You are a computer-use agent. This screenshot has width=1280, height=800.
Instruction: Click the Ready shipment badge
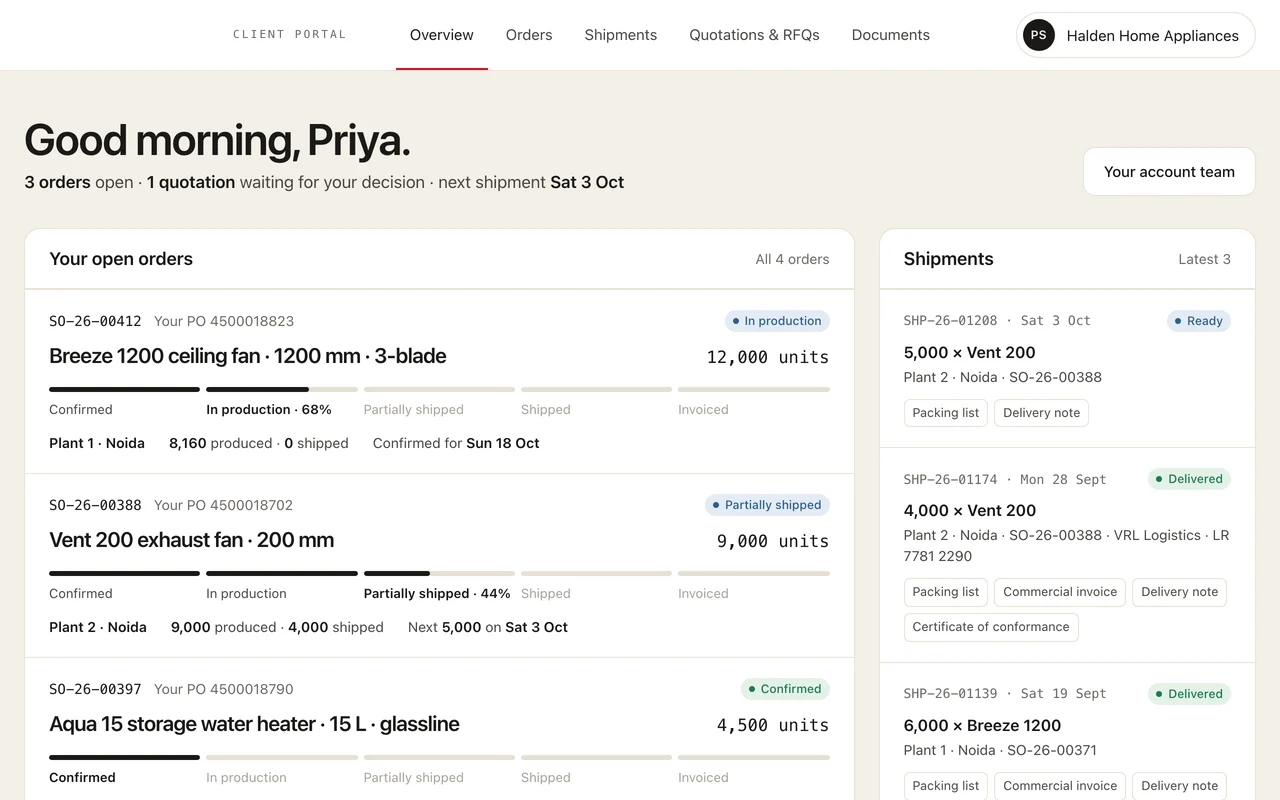[x=1199, y=321]
